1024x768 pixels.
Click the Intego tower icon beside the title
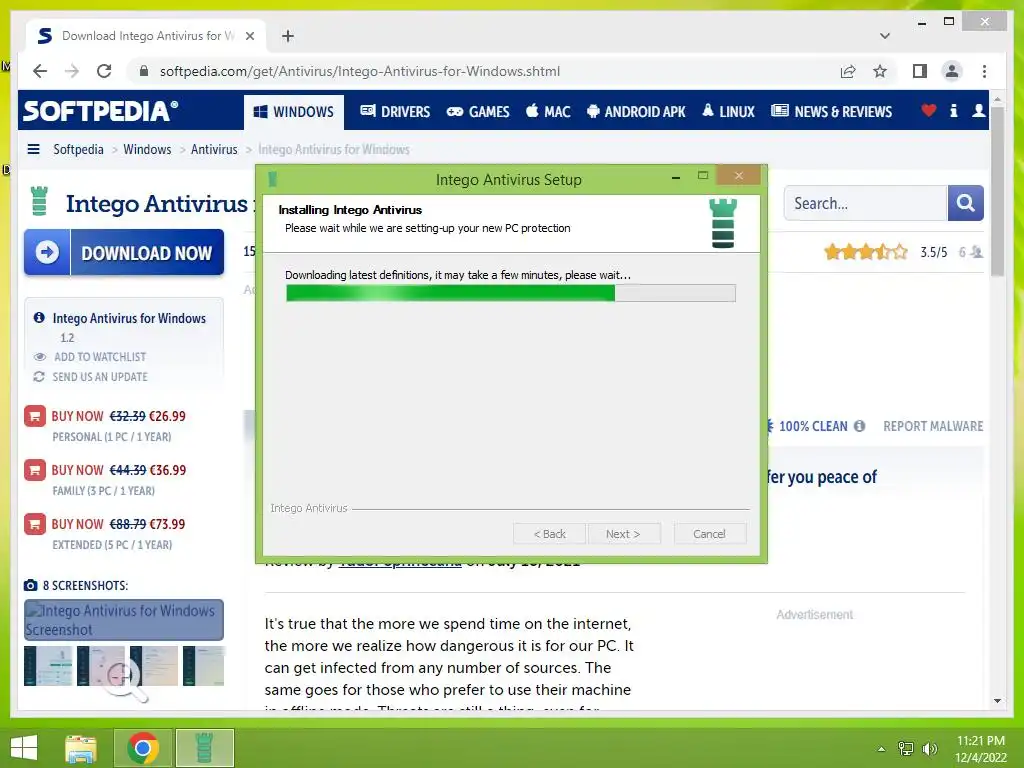40,201
